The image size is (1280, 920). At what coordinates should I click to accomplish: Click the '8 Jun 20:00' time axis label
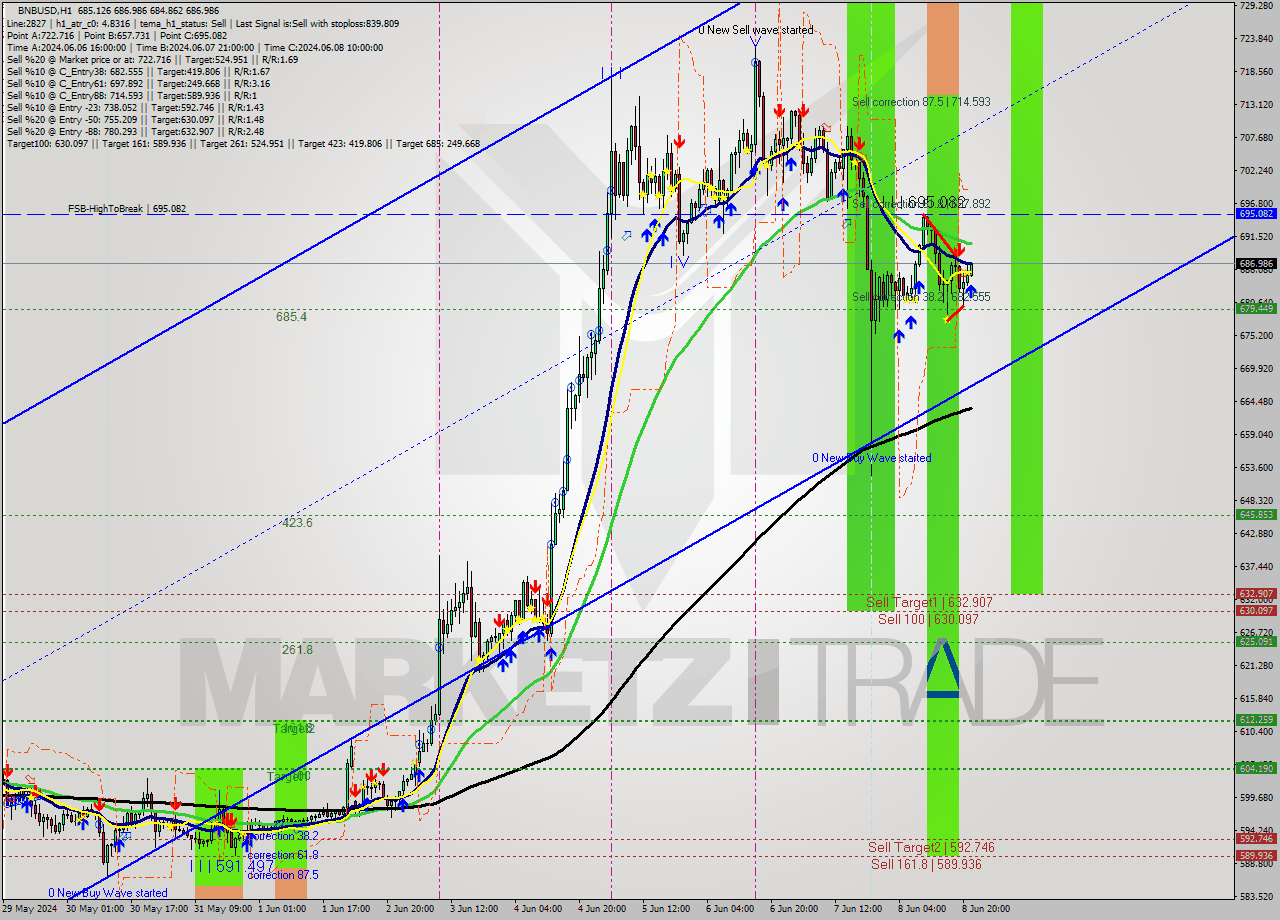[986, 909]
